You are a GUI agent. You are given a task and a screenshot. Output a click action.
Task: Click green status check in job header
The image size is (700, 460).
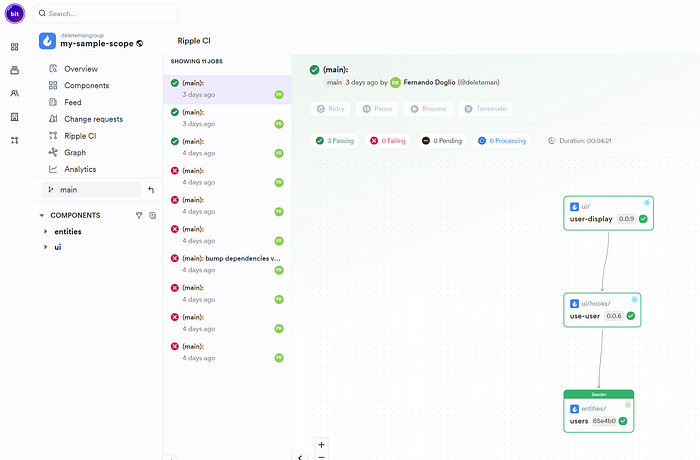pos(314,70)
